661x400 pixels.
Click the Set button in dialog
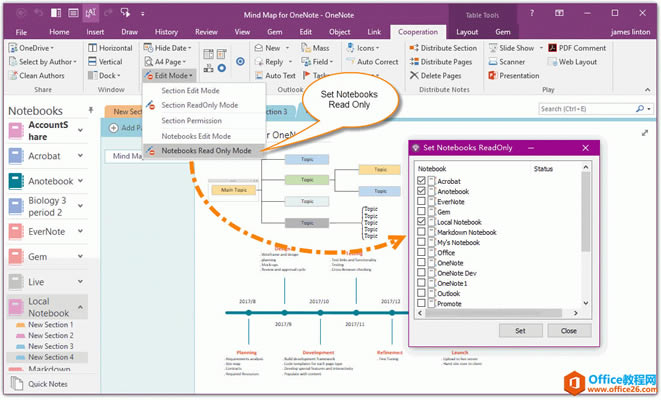click(521, 331)
